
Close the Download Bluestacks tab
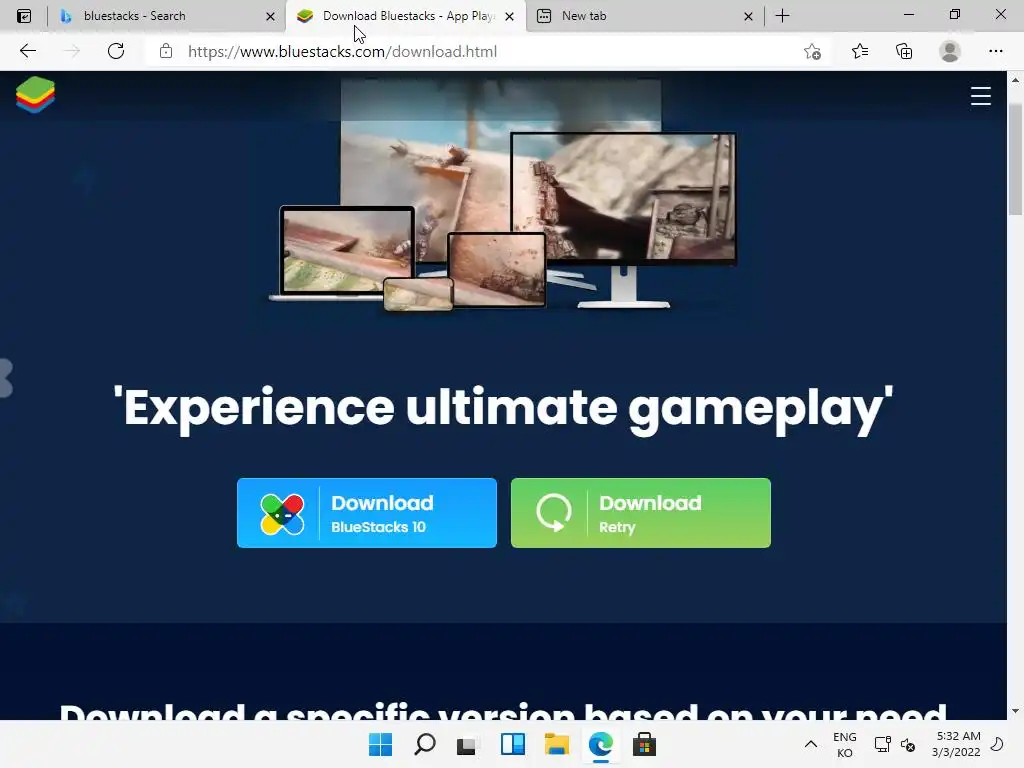pos(509,16)
